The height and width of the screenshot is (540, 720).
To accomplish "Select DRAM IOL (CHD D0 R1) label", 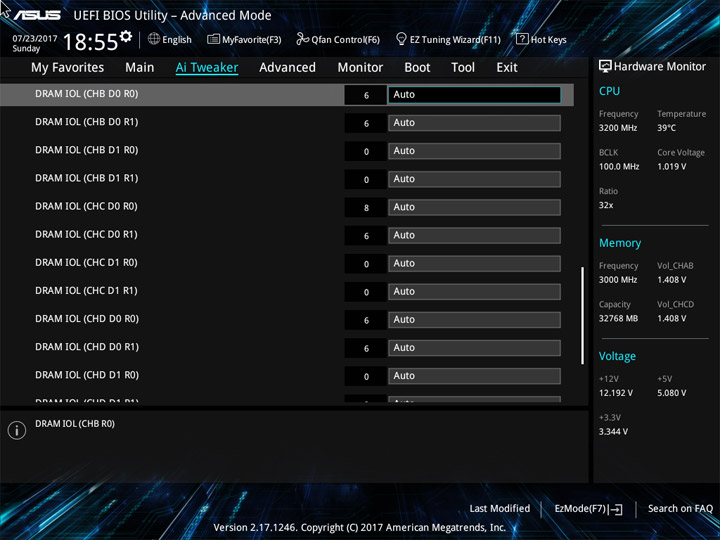I will 87,347.
